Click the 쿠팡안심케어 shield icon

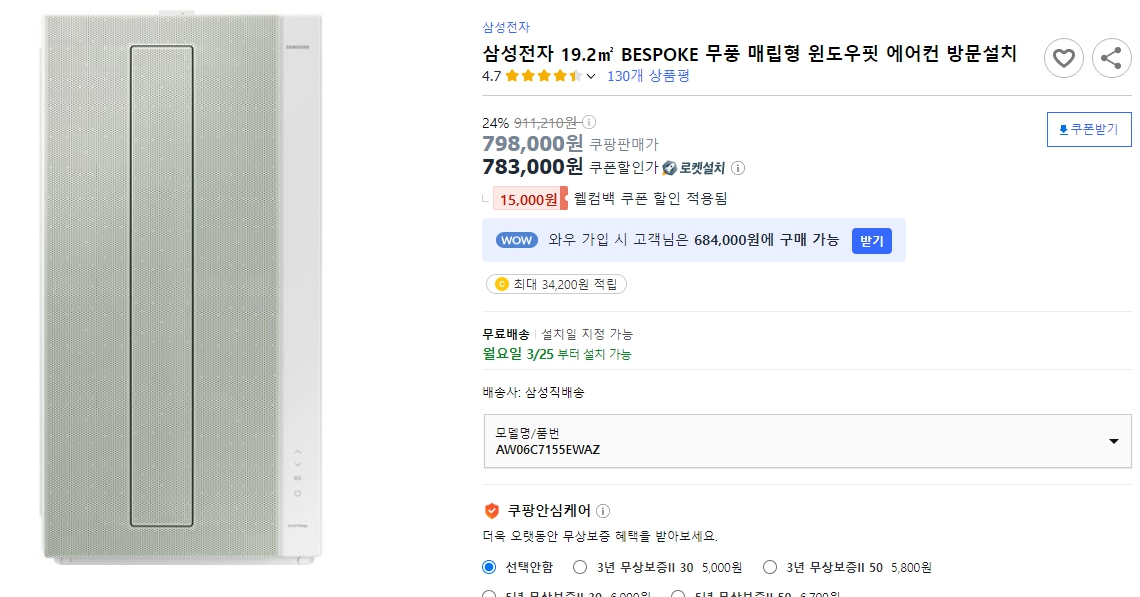tap(491, 509)
